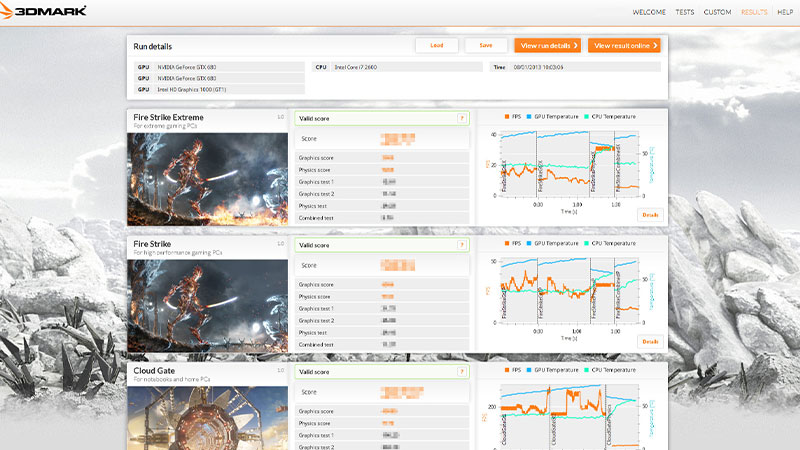The image size is (800, 450).
Task: Click the Save button
Action: [x=486, y=45]
